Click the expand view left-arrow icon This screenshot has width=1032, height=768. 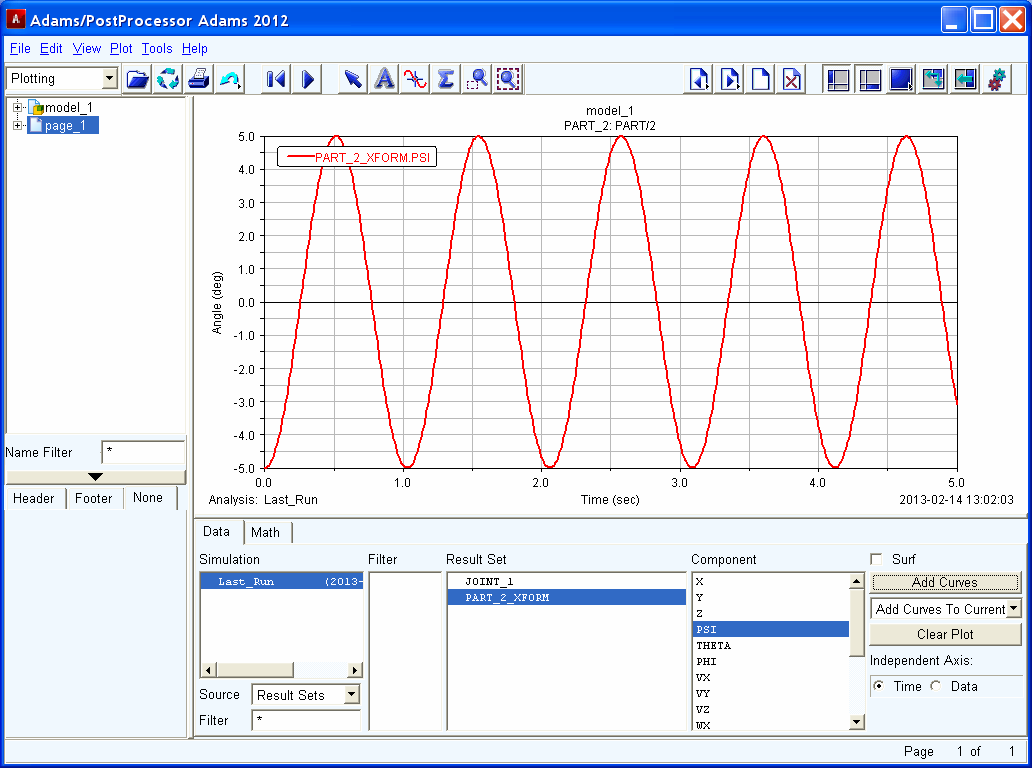pyautogui.click(x=964, y=80)
